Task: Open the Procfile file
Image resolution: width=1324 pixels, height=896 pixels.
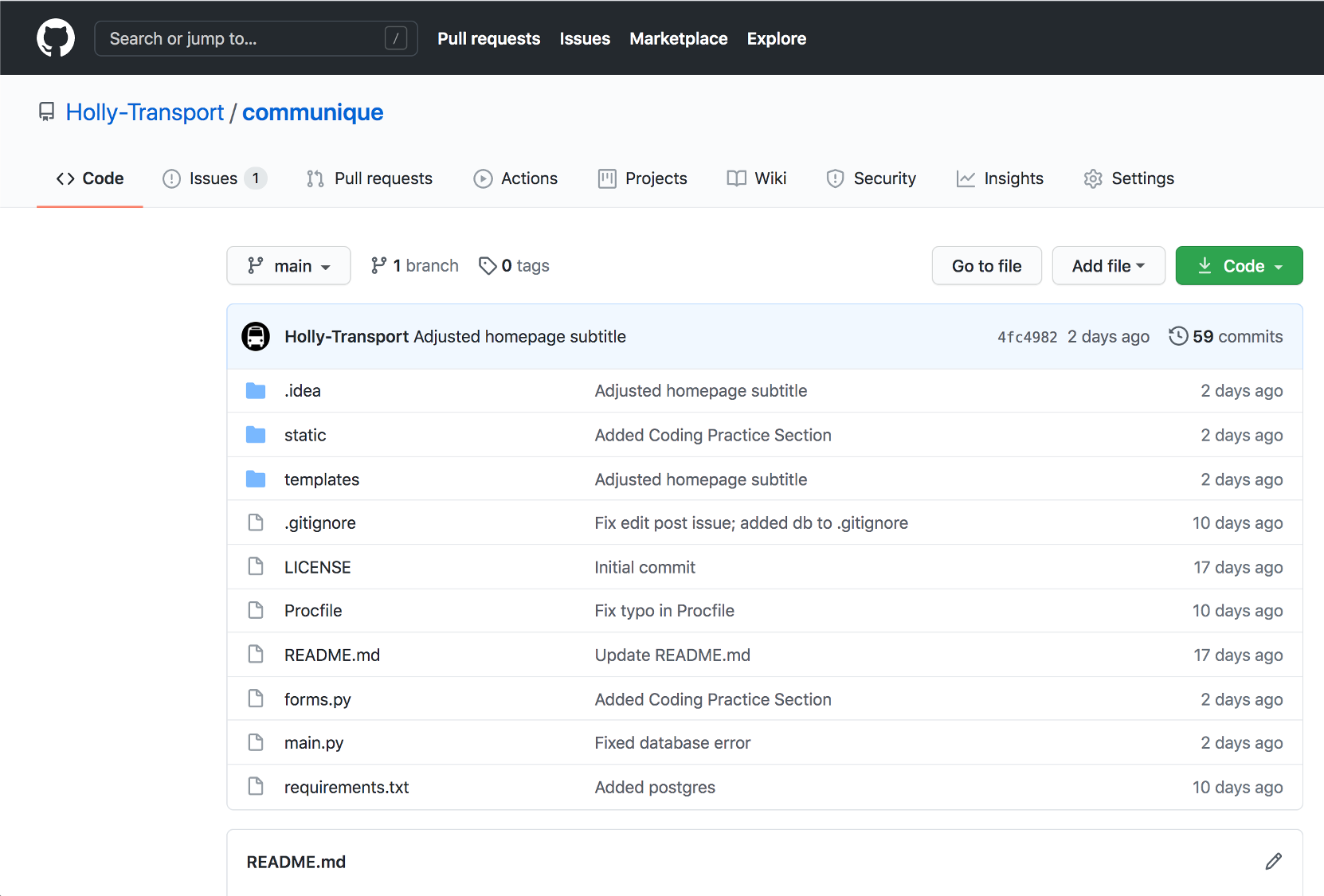Action: point(313,610)
